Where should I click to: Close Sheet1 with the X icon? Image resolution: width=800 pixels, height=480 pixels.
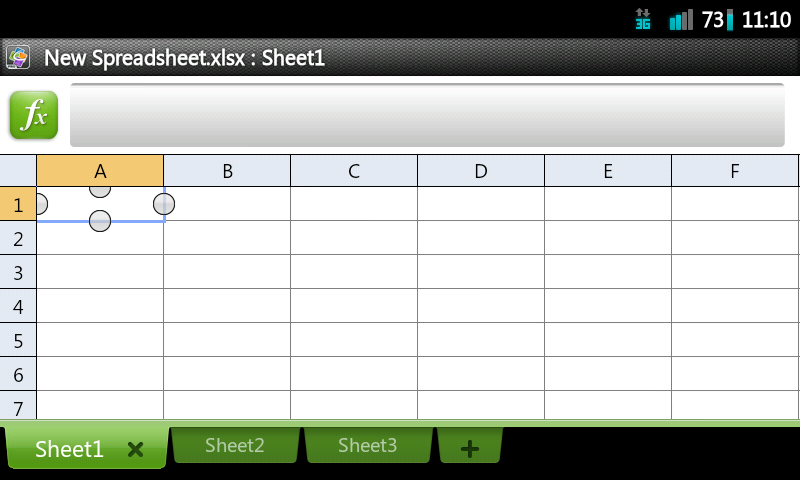[x=135, y=449]
